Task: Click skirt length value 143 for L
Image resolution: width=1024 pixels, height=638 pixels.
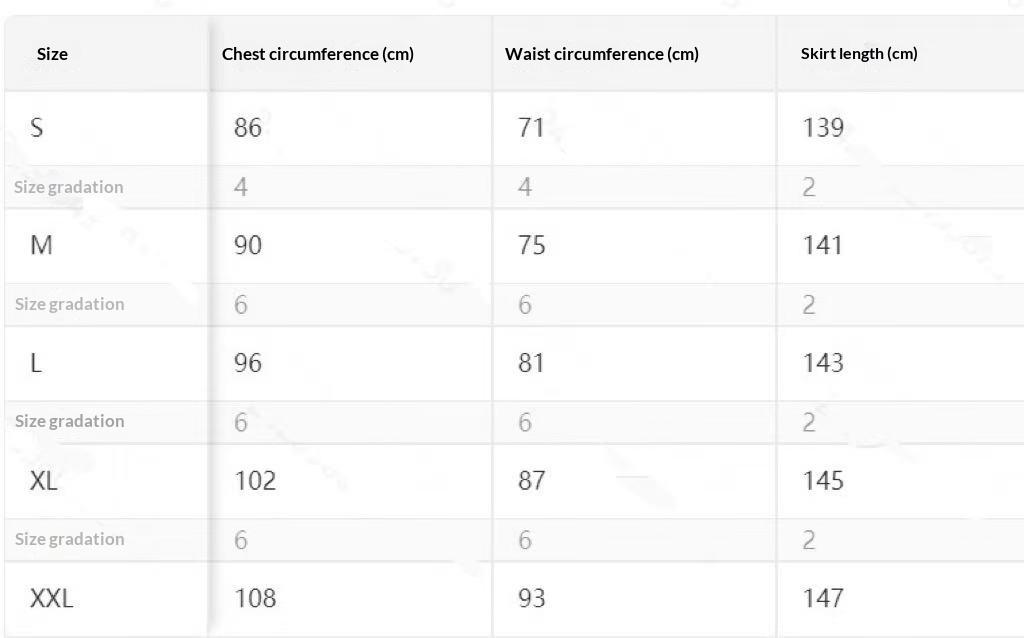Action: (823, 363)
